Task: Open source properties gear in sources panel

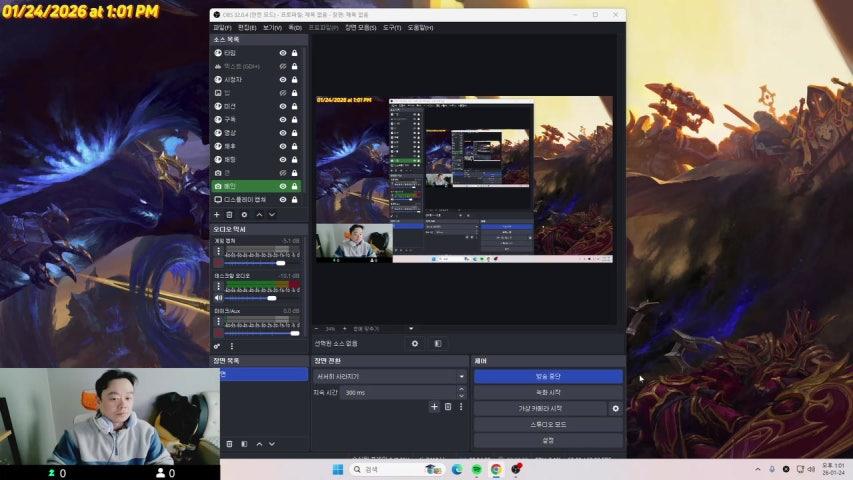Action: (244, 215)
